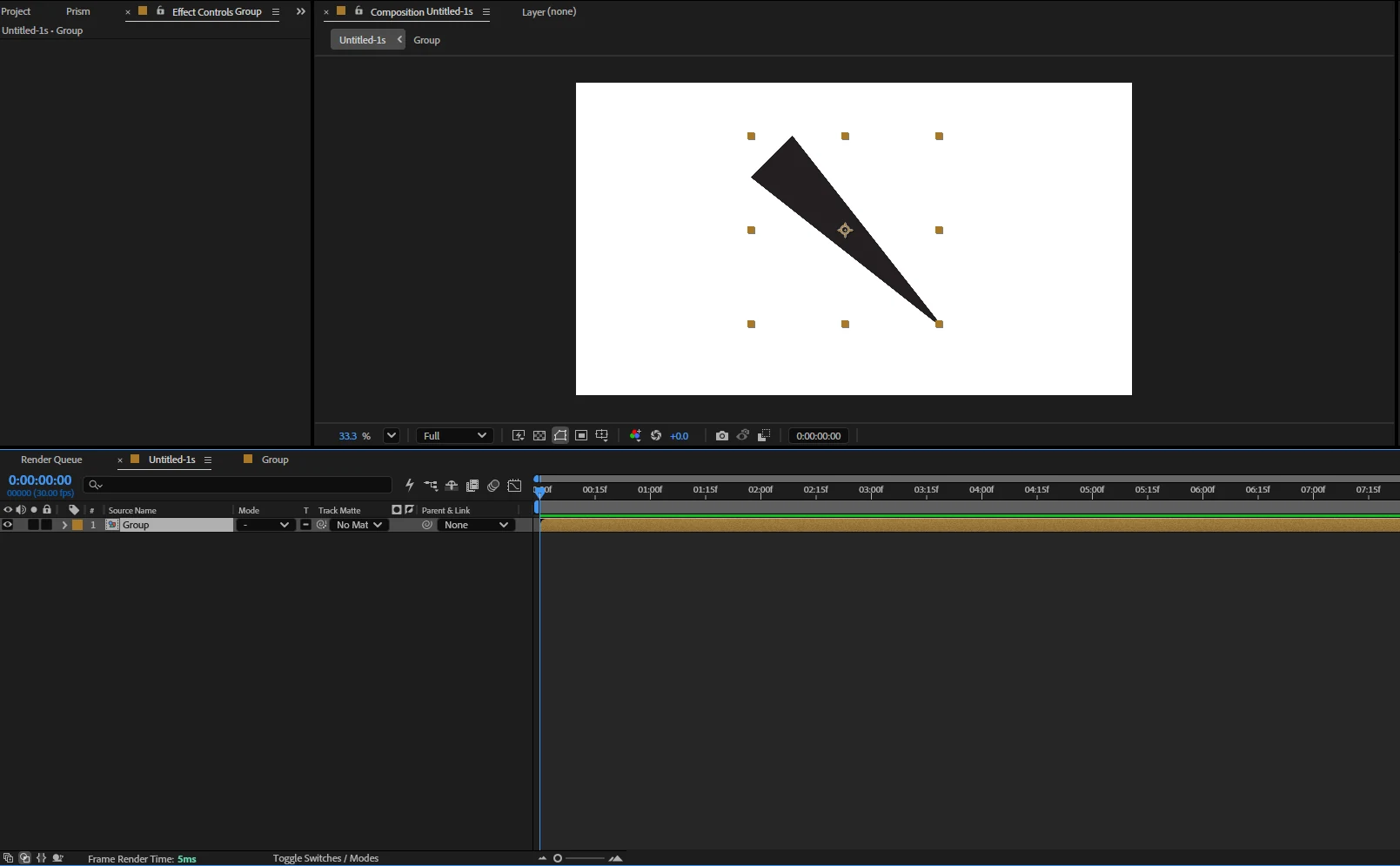Screen dimensions: 1400x866
Task: Select the Group layer name
Action: click(136, 525)
